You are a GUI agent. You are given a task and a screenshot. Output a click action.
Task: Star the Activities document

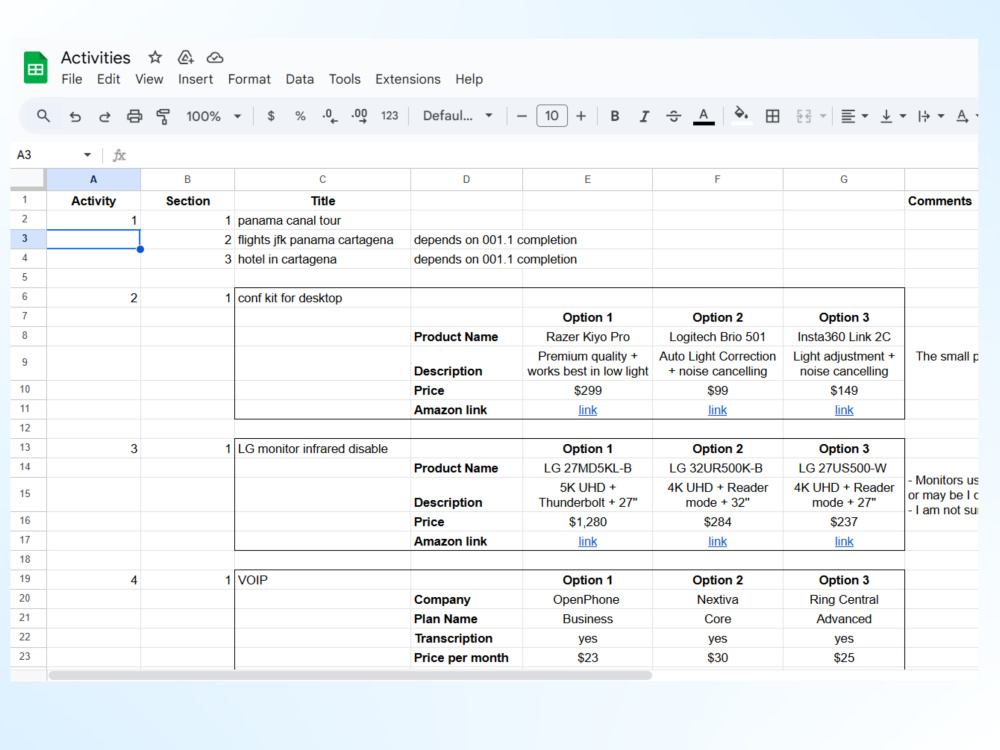click(155, 57)
